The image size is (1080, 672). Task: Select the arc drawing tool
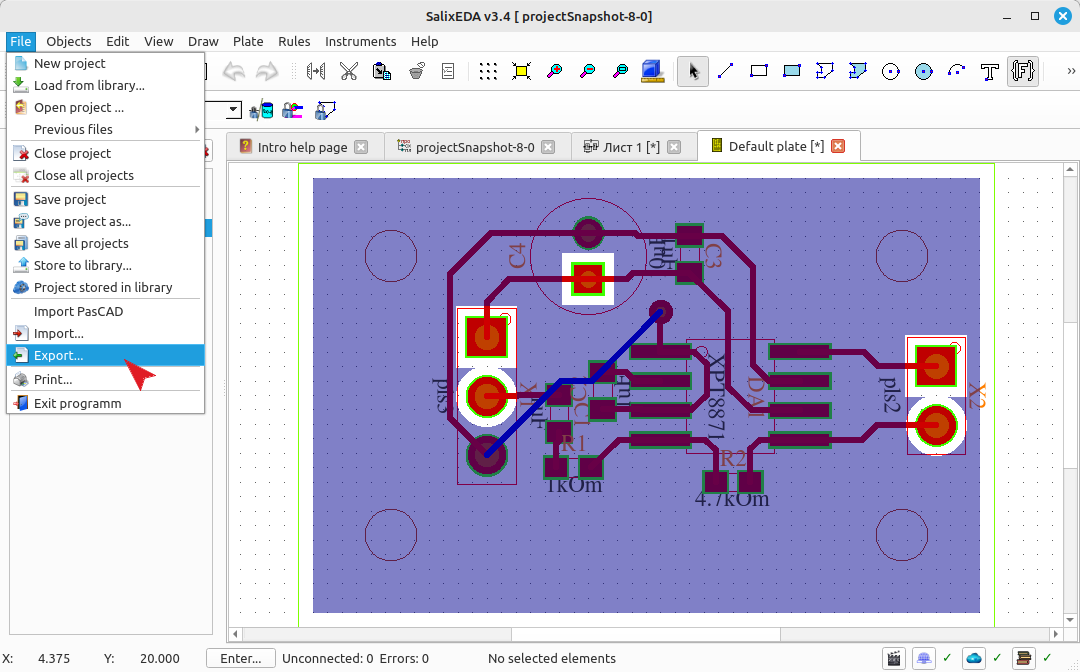point(957,71)
